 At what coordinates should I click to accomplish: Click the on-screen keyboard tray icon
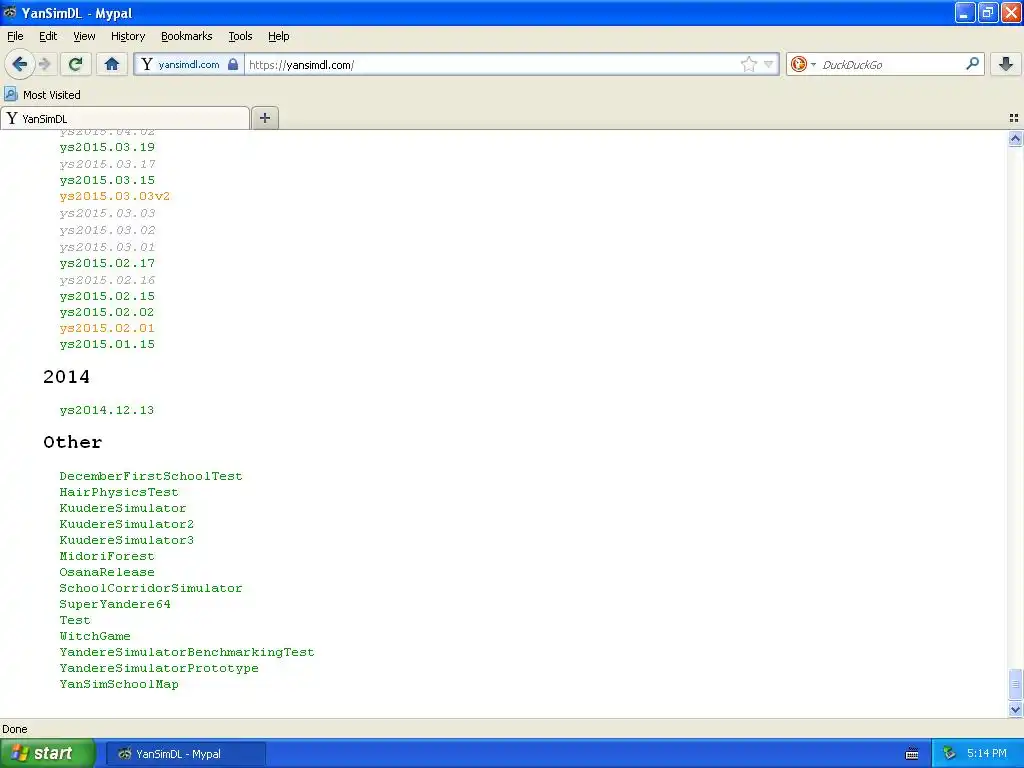[912, 754]
